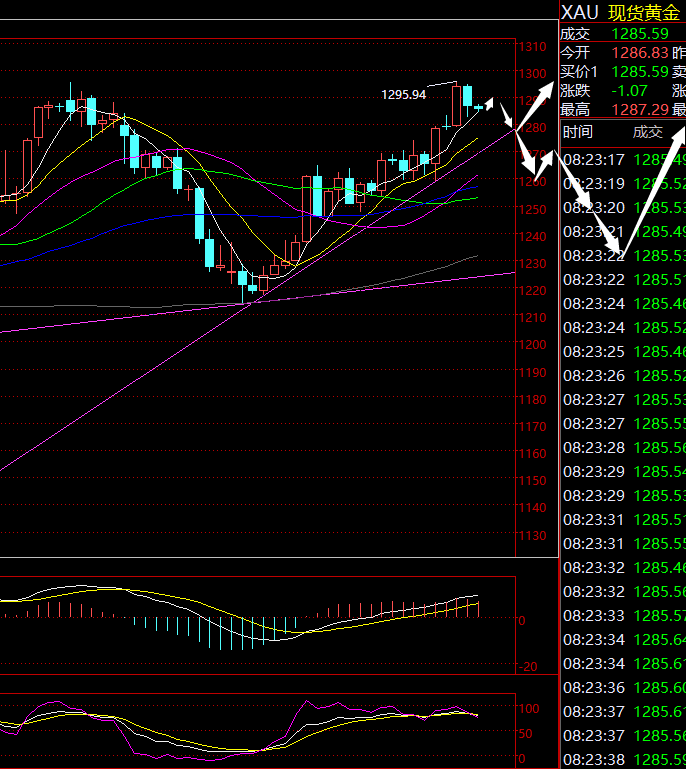Select the tick row at 08:23:17
The image size is (686, 769).
(622, 160)
